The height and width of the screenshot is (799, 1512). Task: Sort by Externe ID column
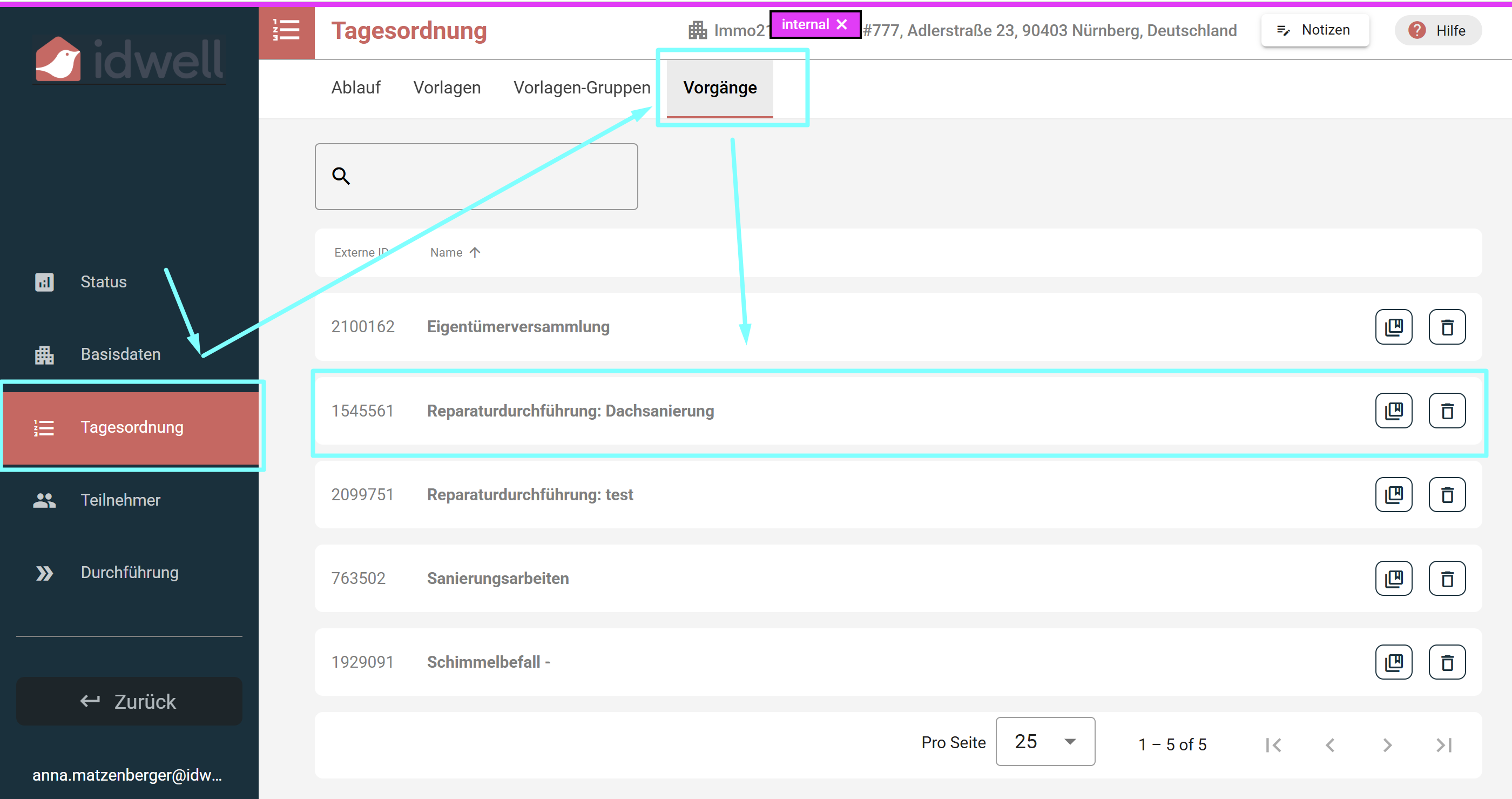361,252
